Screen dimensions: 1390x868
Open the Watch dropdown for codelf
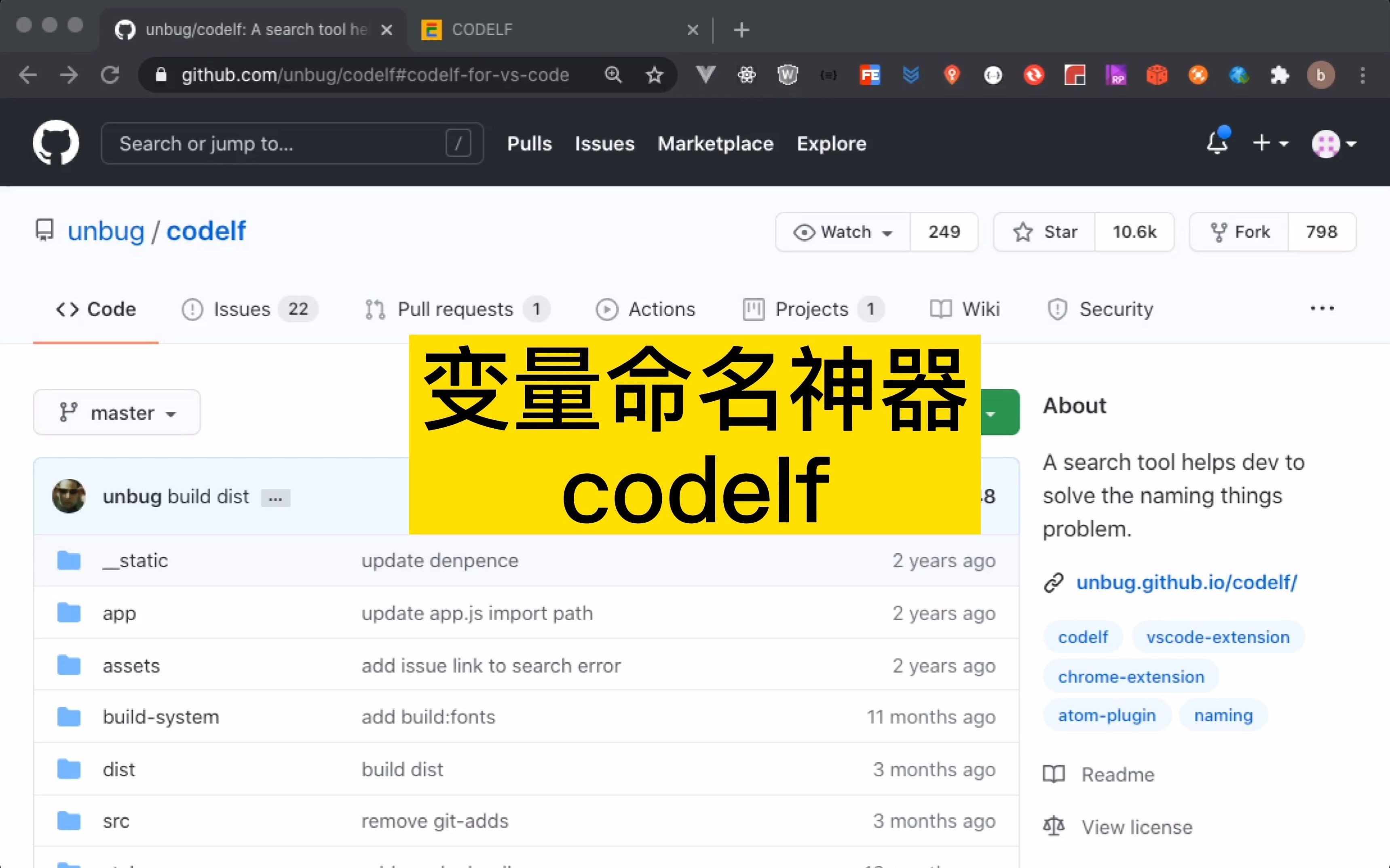pos(840,231)
